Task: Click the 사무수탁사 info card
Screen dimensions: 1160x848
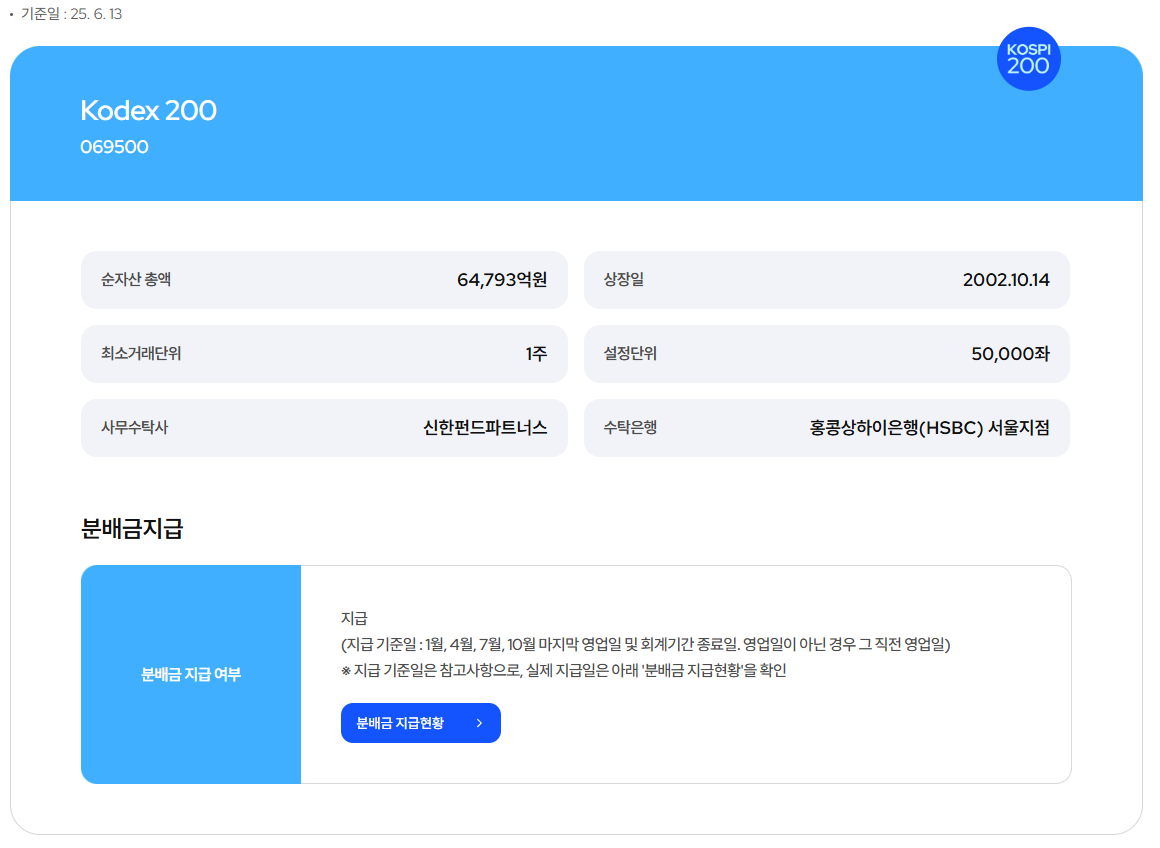Action: pos(325,427)
